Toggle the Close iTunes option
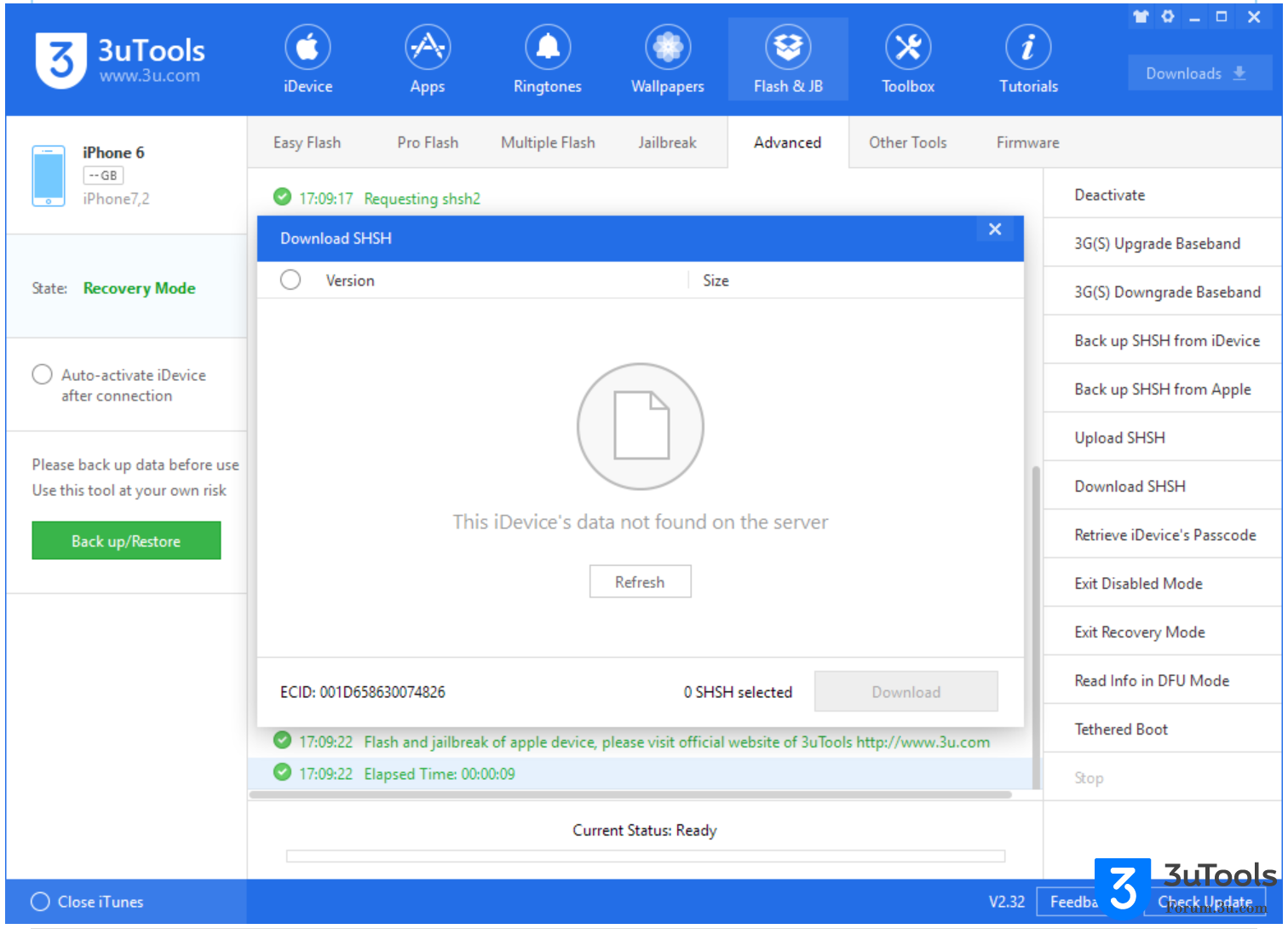This screenshot has width=1288, height=929. (40, 902)
